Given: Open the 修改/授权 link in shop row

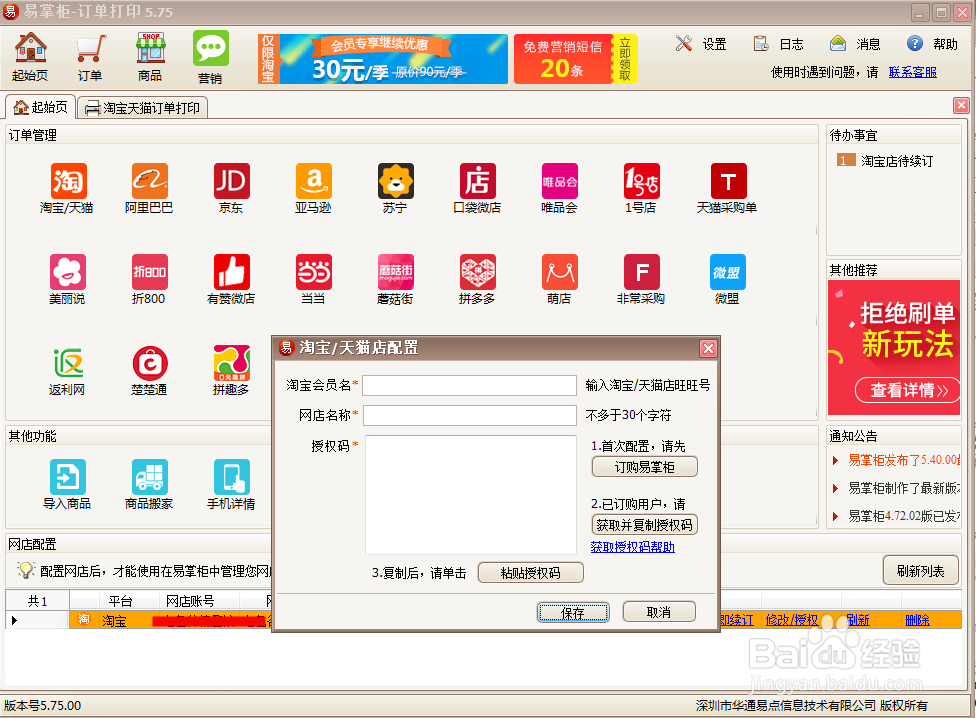Looking at the screenshot, I should point(791,620).
